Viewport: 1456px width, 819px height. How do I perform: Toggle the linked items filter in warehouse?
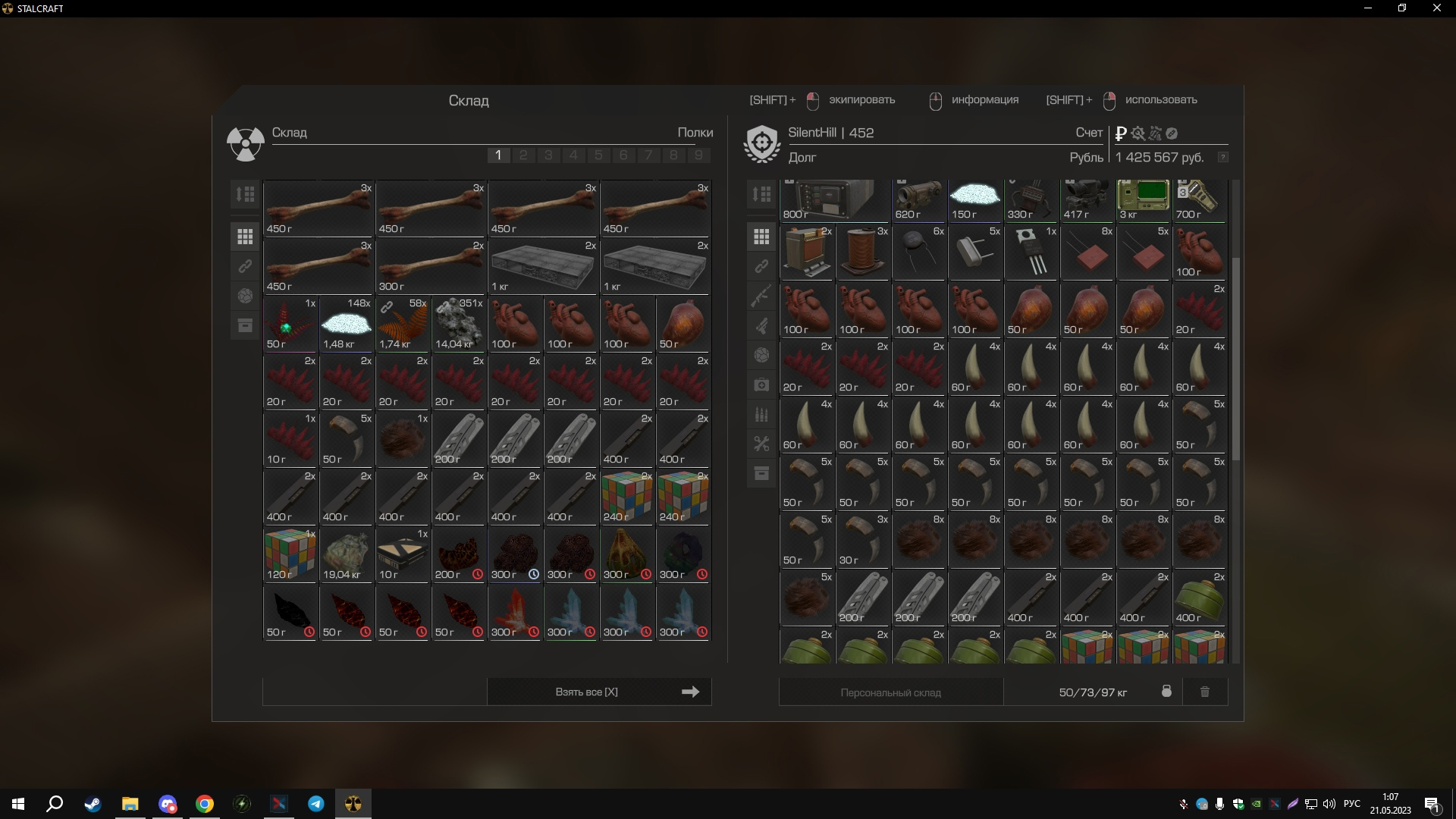[245, 266]
